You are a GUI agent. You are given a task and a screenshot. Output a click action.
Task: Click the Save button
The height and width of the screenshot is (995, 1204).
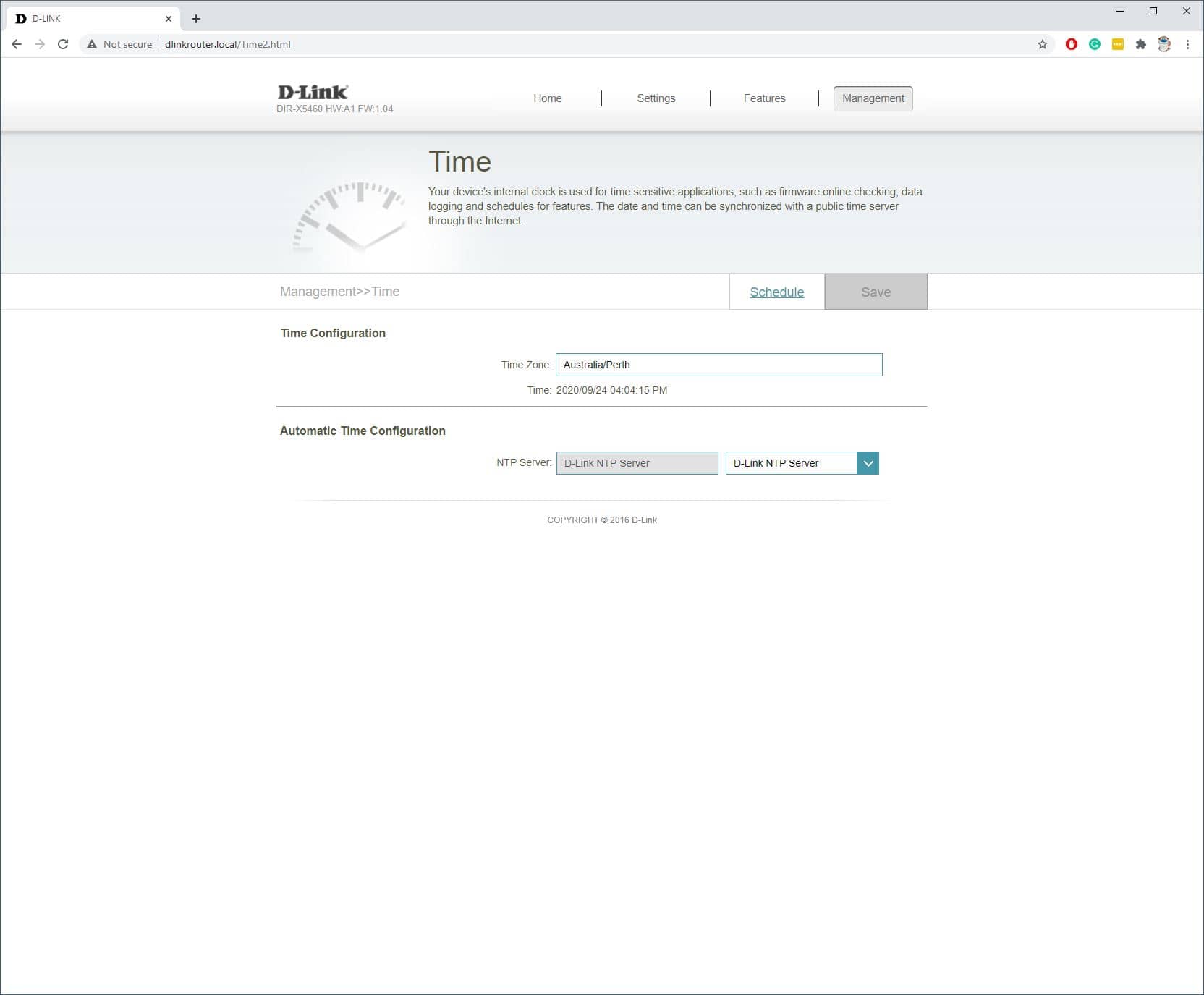[876, 292]
